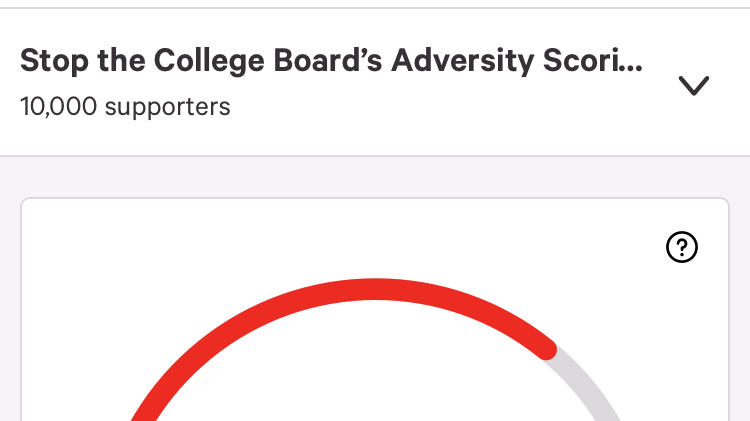Click the rounded end of the red arc
The width and height of the screenshot is (750, 421).
coord(546,348)
